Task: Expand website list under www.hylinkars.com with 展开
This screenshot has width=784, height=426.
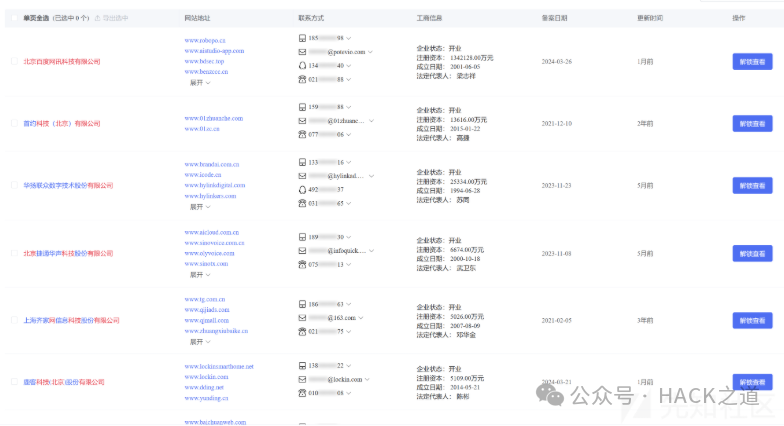Action: coord(200,206)
